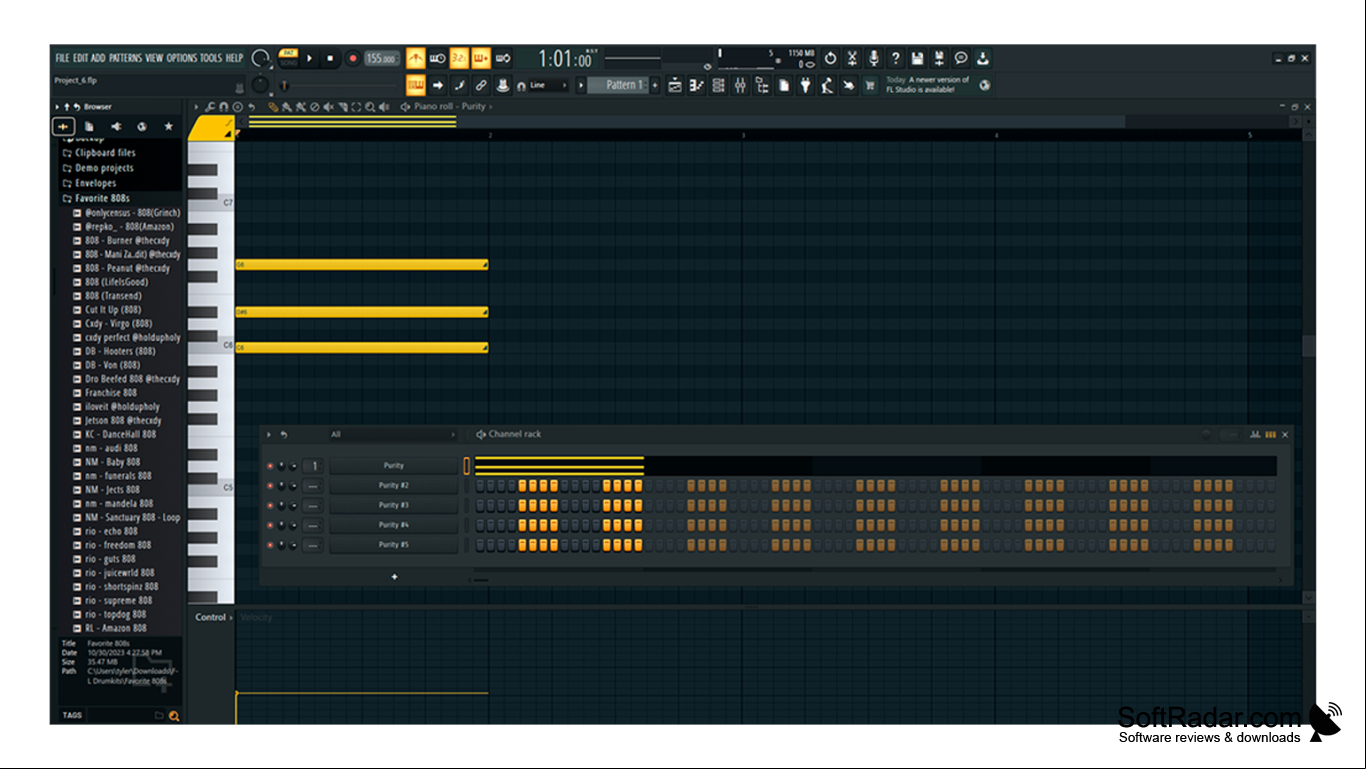Screen dimensions: 1366x769
Task: Toggle the Browser view icon
Action: click(762, 86)
